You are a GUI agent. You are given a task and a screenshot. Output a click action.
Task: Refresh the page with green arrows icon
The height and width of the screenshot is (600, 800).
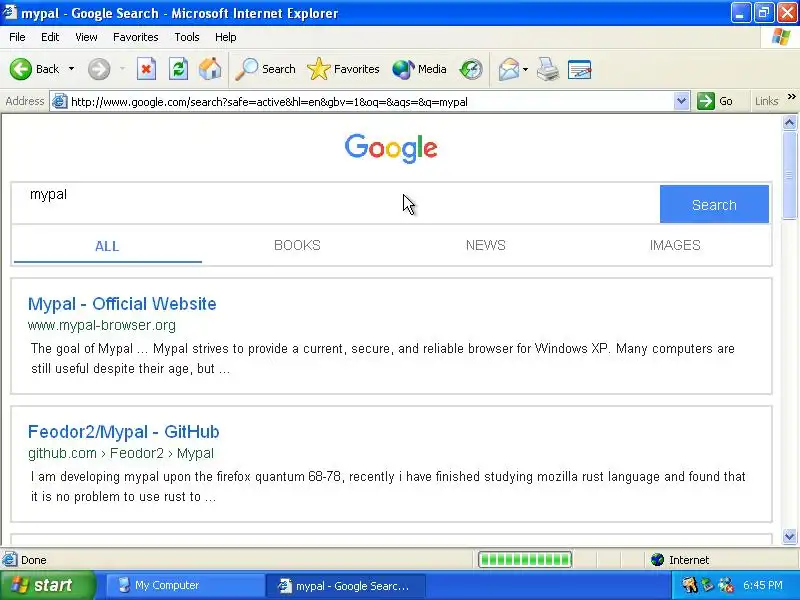[x=179, y=69]
